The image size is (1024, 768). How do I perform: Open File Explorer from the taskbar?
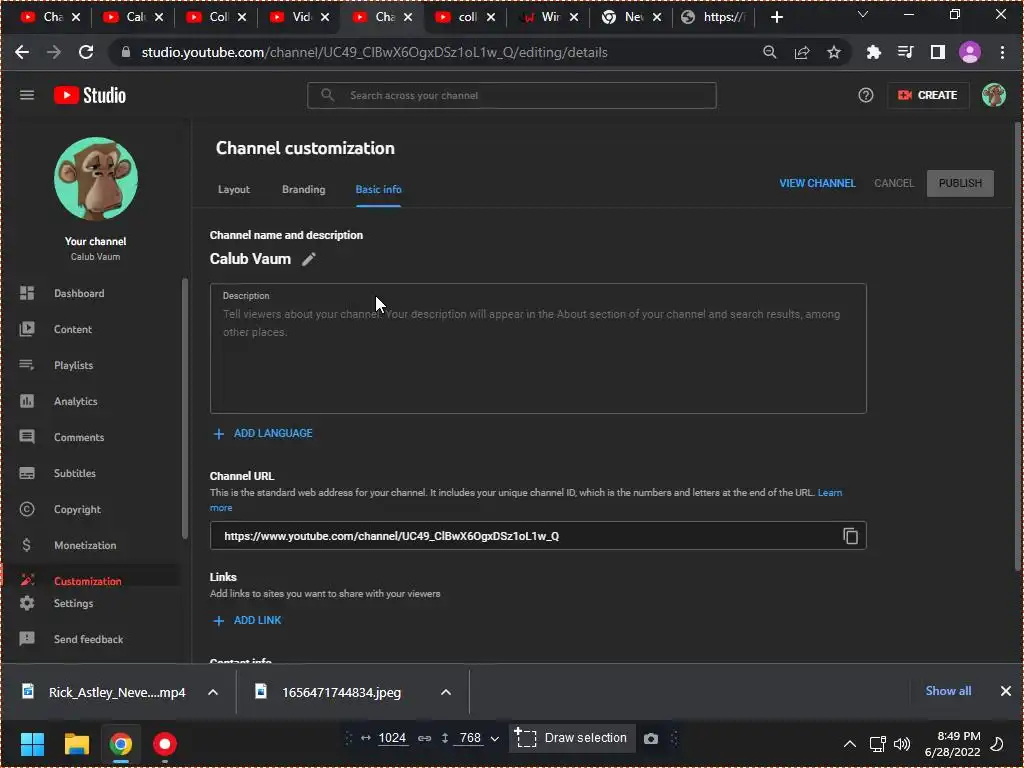(x=76, y=744)
